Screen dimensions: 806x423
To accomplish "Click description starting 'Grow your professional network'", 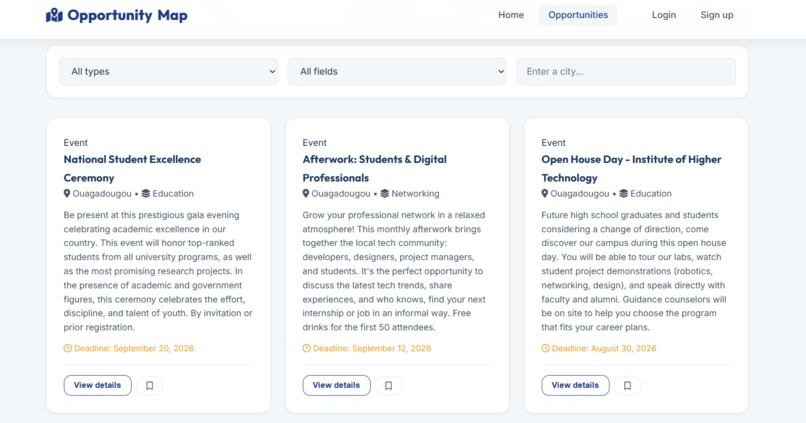I will click(x=394, y=271).
